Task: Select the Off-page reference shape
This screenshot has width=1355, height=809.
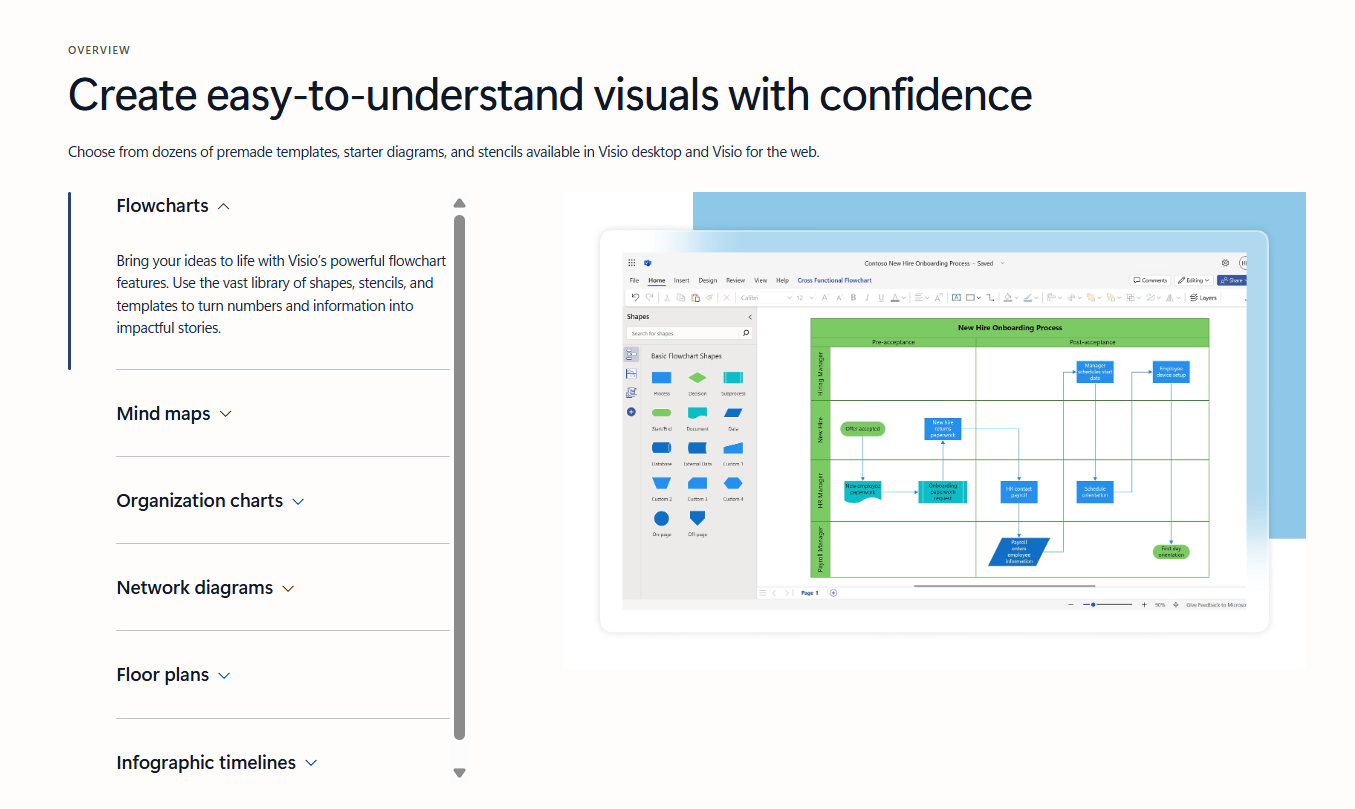Action: (x=697, y=518)
